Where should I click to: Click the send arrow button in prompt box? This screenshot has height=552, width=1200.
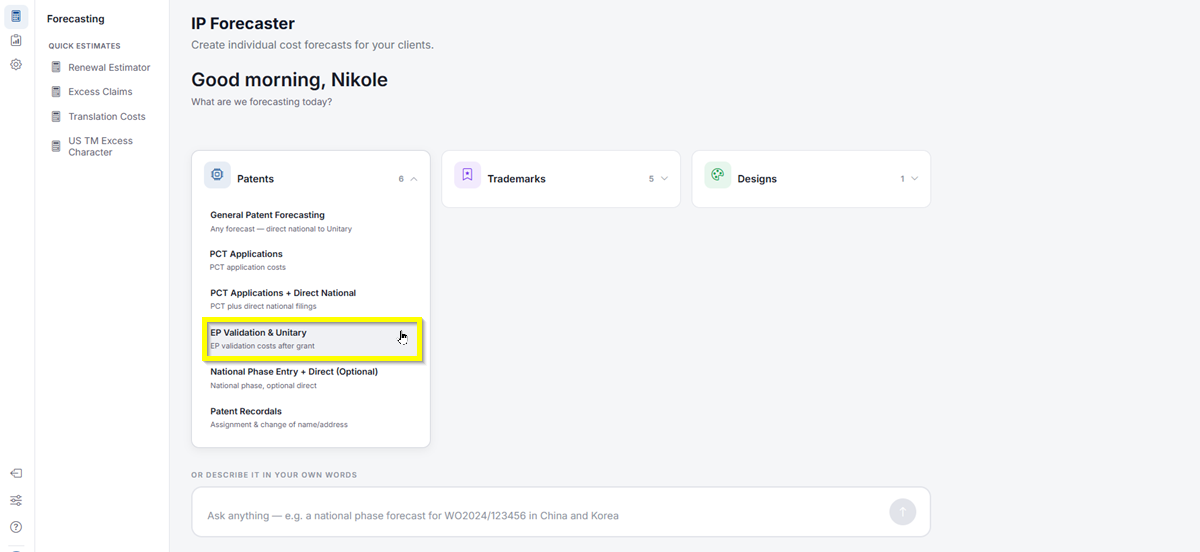(x=902, y=512)
